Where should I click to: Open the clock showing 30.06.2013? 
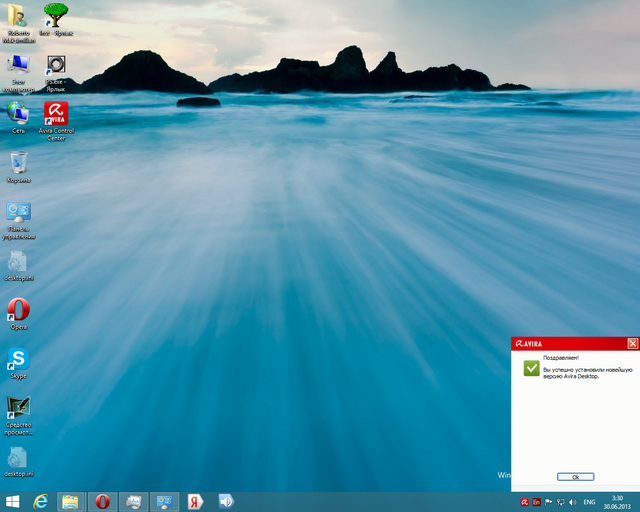point(617,502)
